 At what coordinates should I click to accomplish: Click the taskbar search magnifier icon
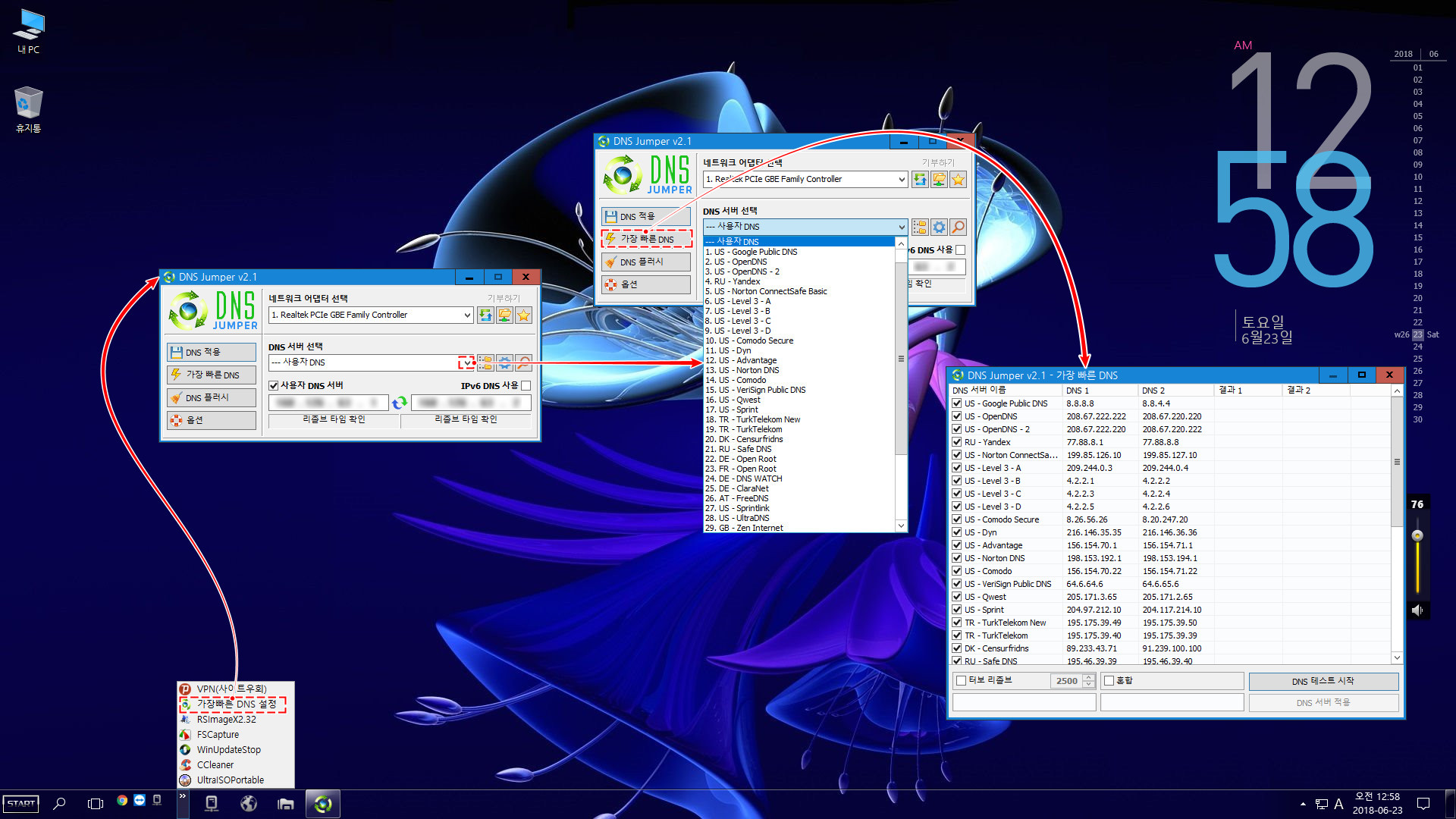tap(59, 803)
